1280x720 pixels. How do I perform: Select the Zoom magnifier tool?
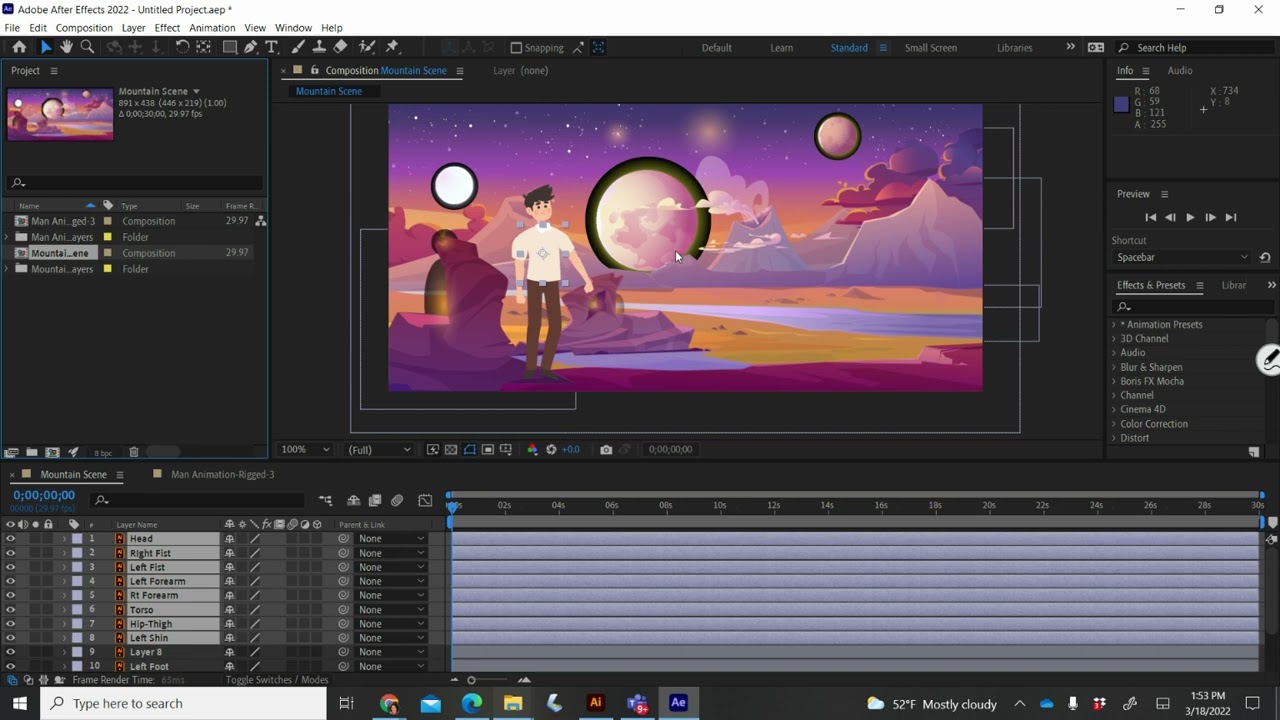point(87,47)
